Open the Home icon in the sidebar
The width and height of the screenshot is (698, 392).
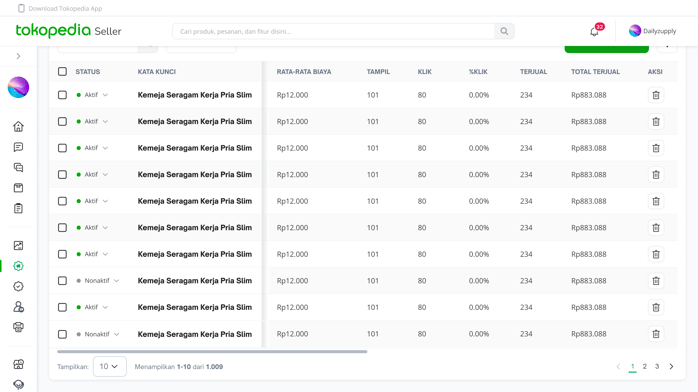tap(18, 126)
